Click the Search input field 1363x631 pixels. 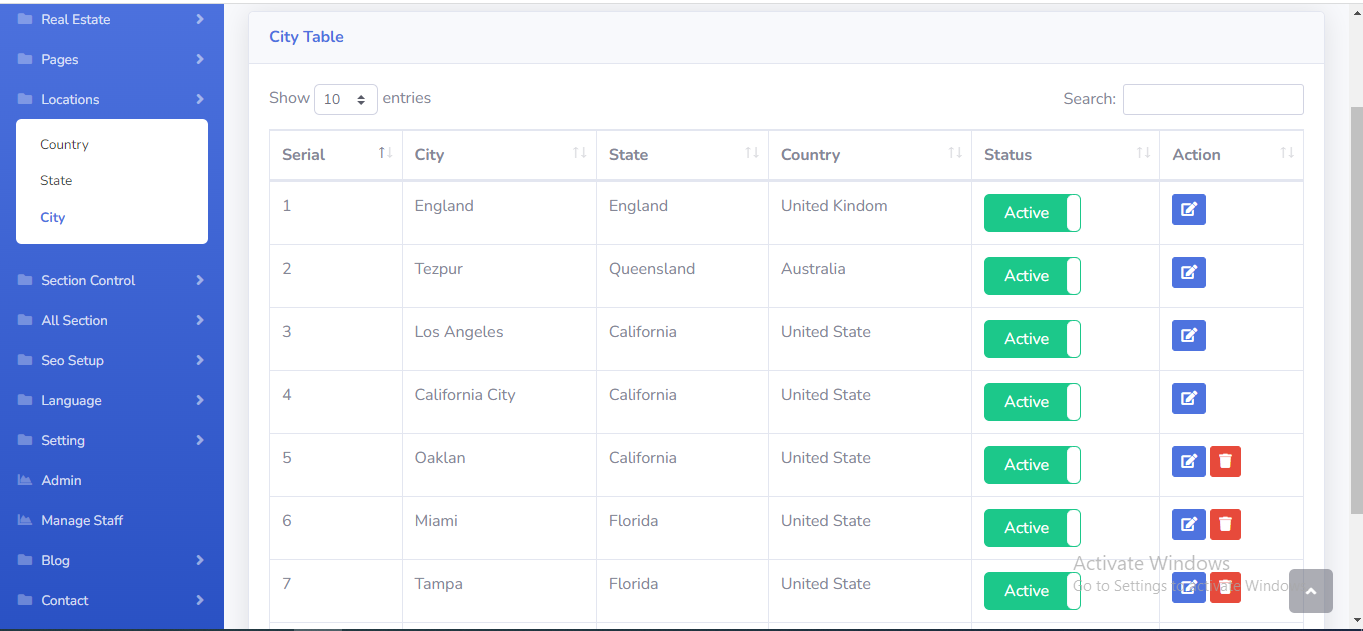1212,99
